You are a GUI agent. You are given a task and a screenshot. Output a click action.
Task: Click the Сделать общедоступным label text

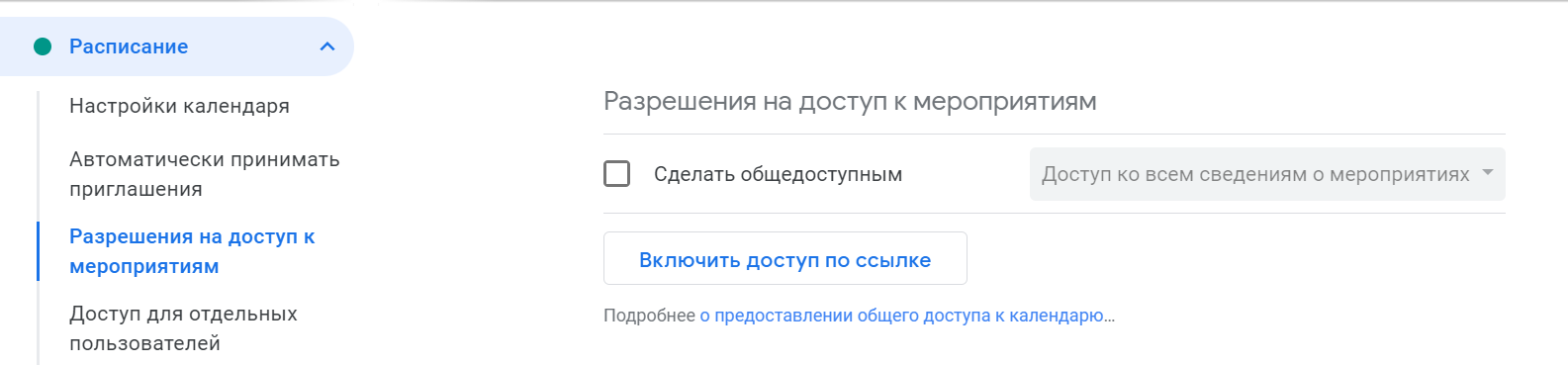click(778, 174)
